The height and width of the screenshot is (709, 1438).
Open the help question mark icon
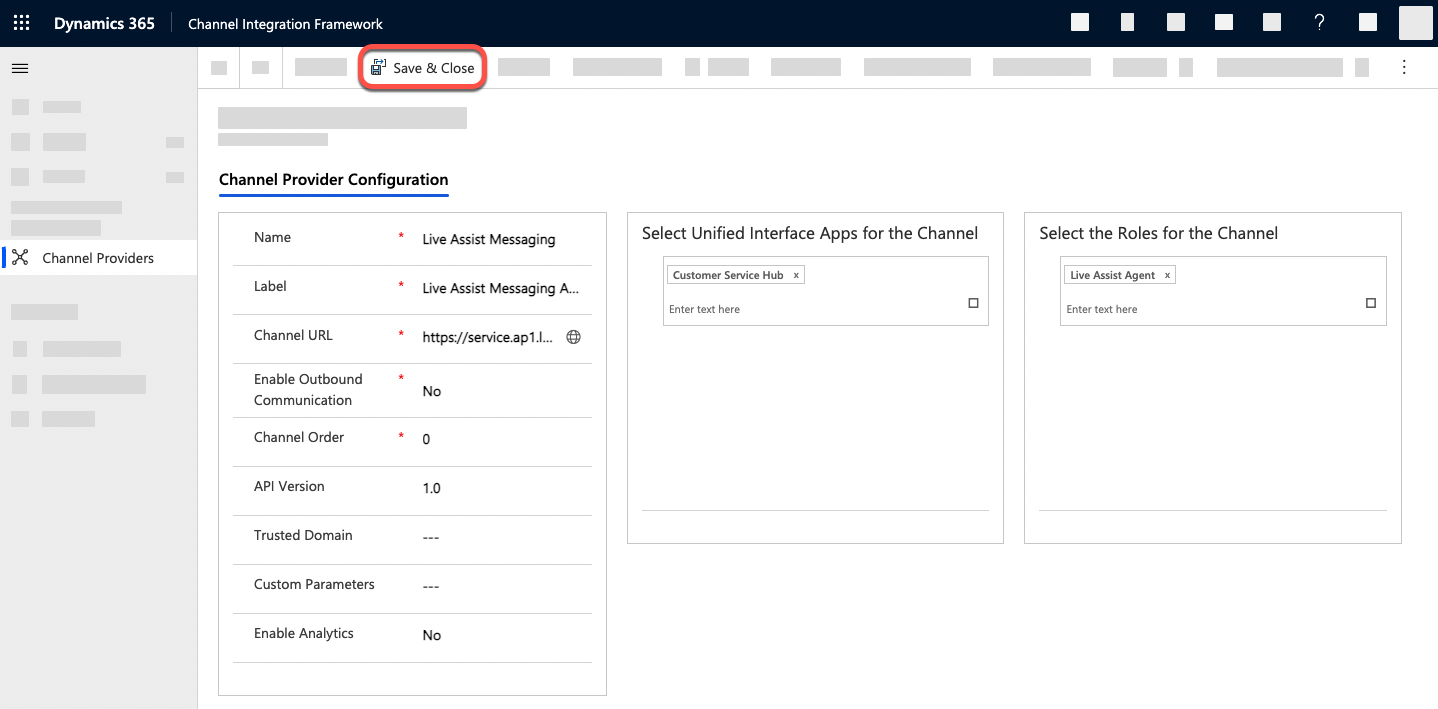1320,23
